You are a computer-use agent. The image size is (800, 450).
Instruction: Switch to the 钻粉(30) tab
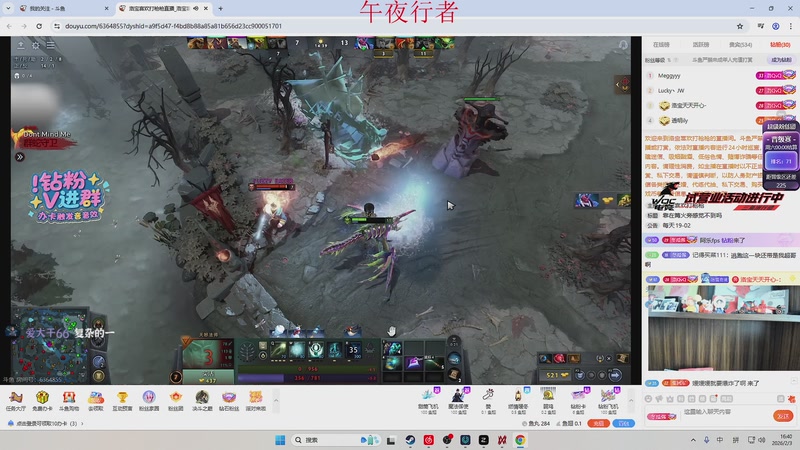pos(780,45)
